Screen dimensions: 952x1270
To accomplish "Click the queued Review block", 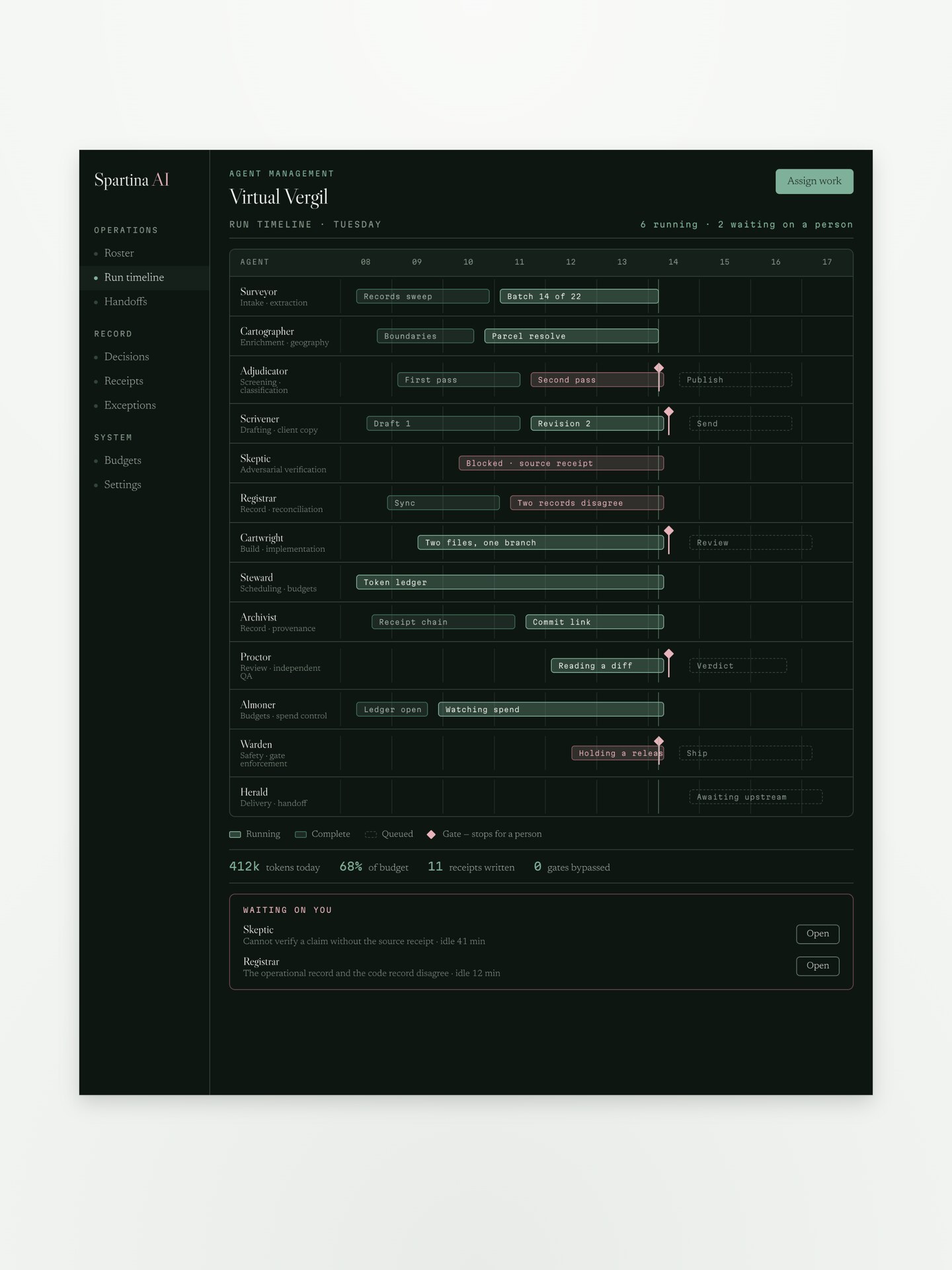I will tap(751, 542).
